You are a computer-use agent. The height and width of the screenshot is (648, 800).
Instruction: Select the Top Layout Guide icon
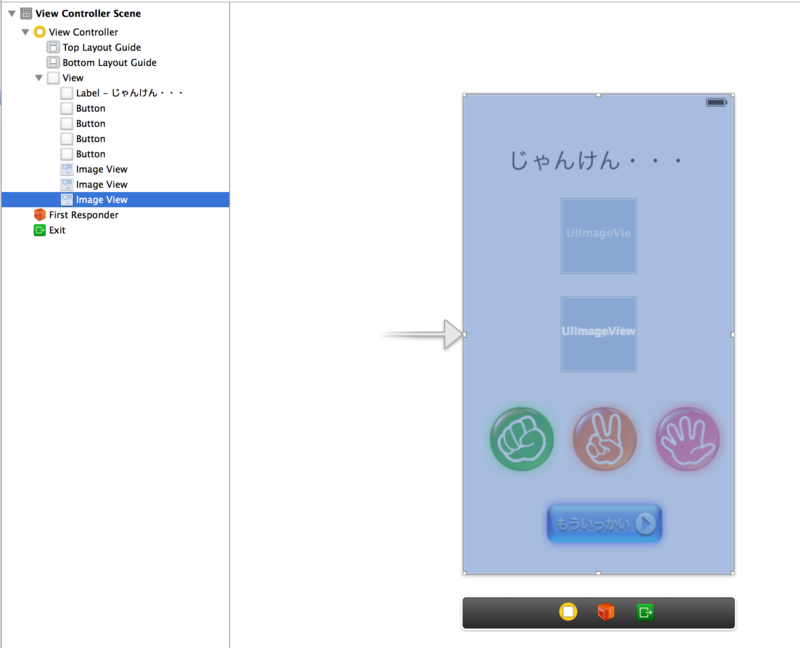(x=53, y=47)
